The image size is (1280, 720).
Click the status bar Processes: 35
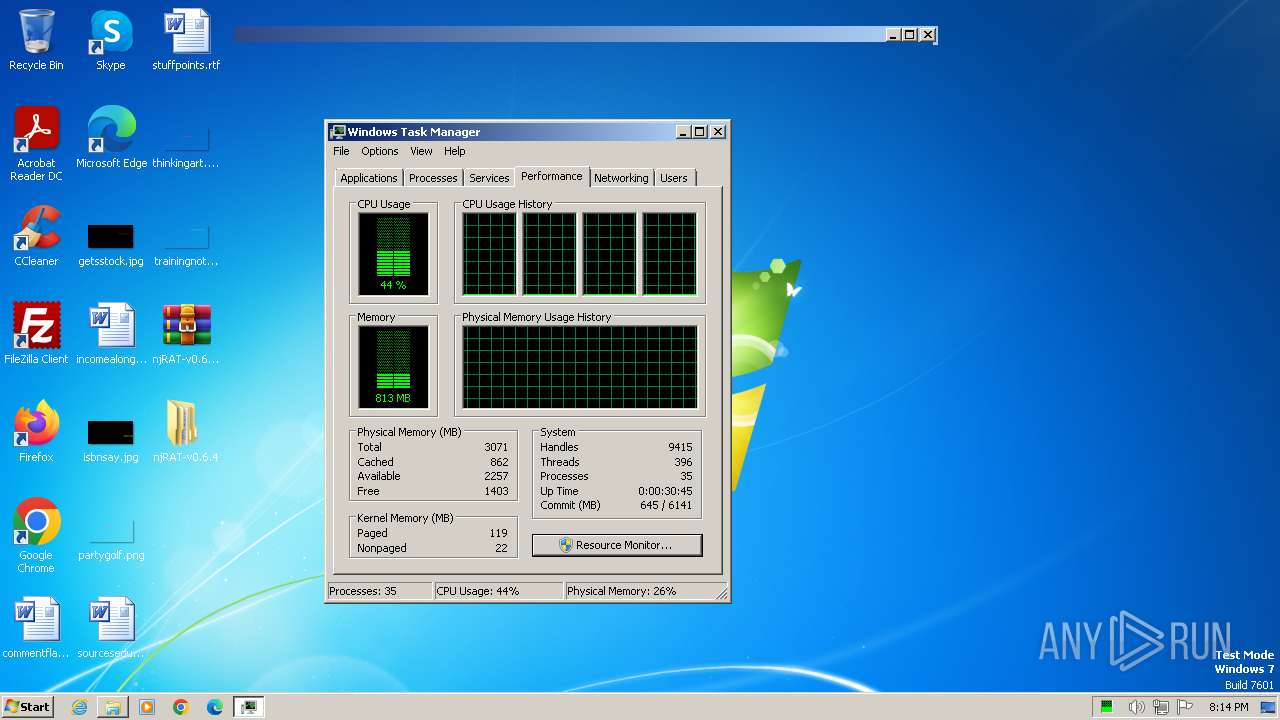pos(380,591)
